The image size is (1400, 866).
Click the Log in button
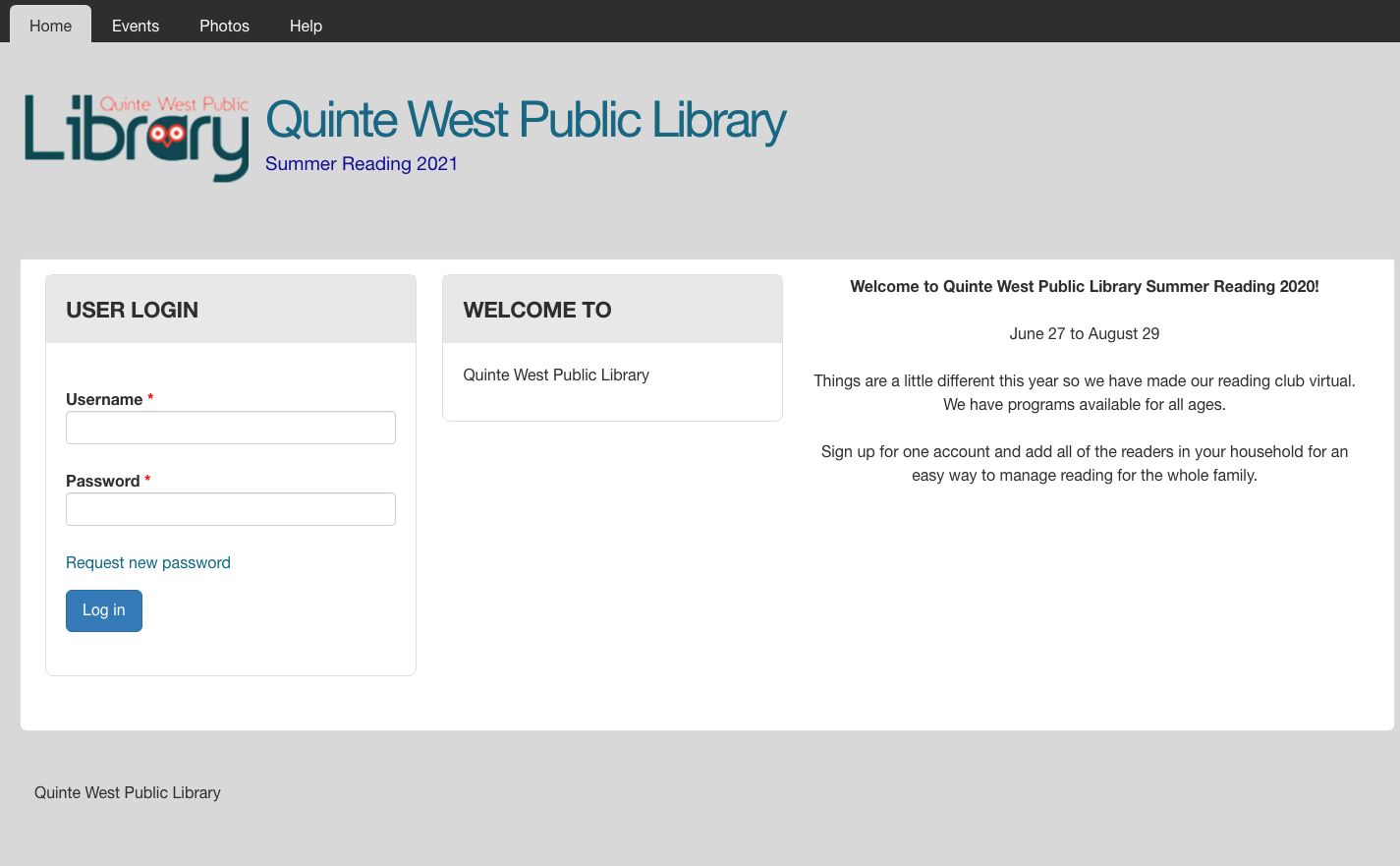[x=104, y=610]
